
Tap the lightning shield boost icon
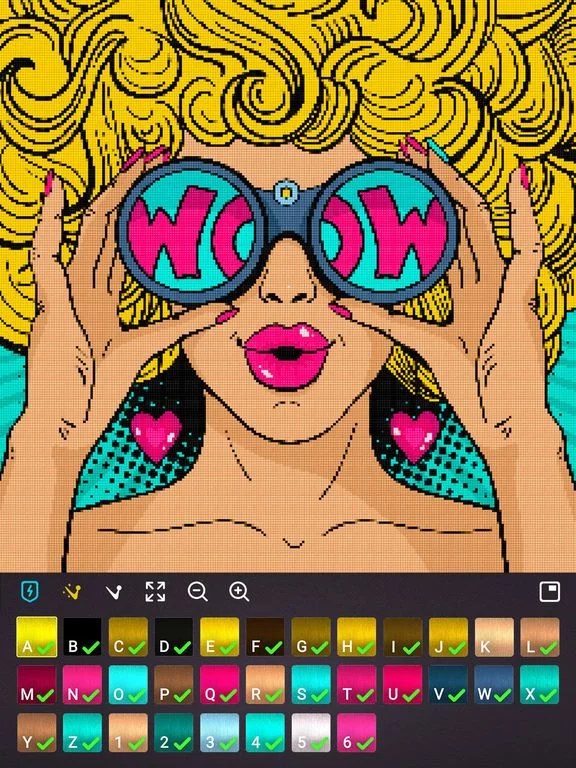click(30, 591)
